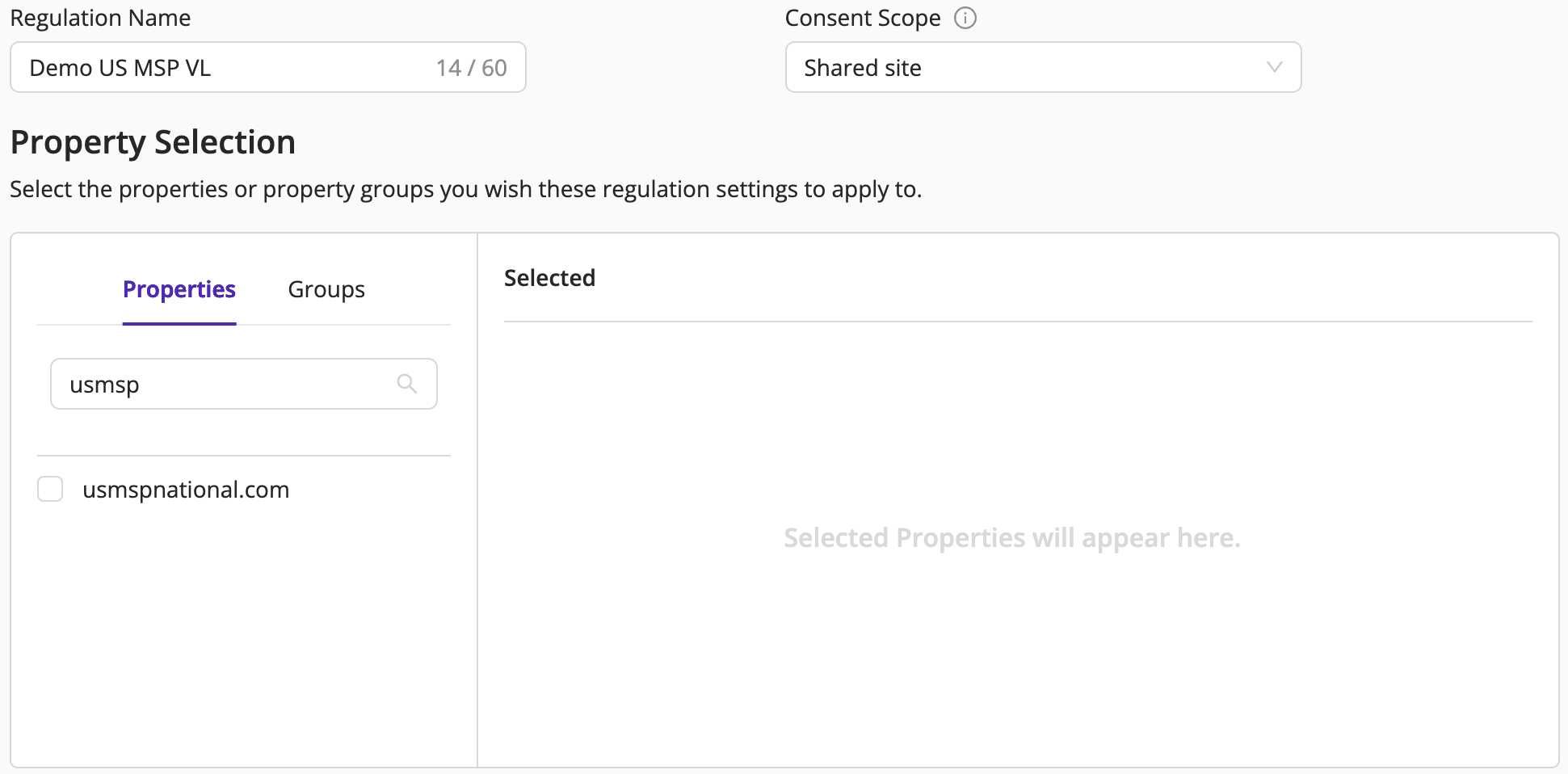This screenshot has width=1568, height=774.
Task: Click the Regulation Name label
Action: click(100, 18)
